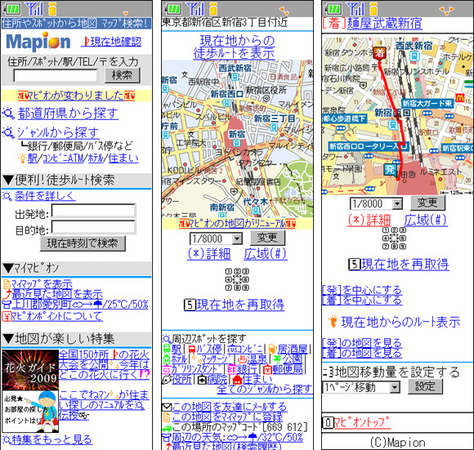Click the 出発地 input field
The width and height of the screenshot is (474, 450).
tap(93, 211)
